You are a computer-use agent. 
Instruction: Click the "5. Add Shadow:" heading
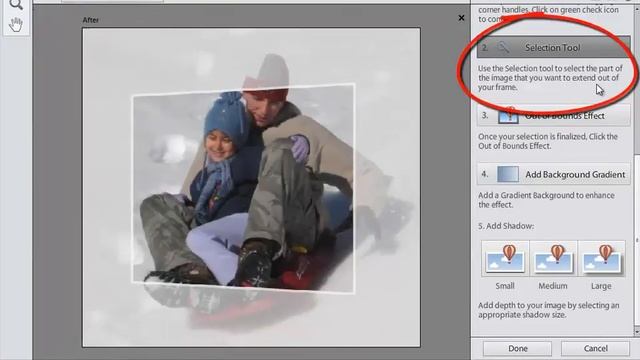click(x=506, y=226)
